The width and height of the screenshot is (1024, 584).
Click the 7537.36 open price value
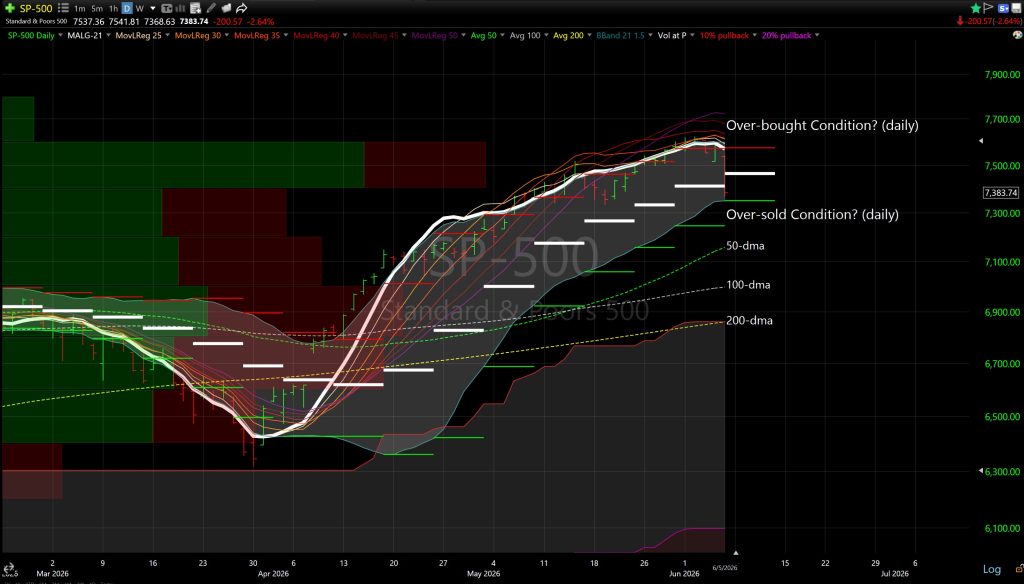89,22
